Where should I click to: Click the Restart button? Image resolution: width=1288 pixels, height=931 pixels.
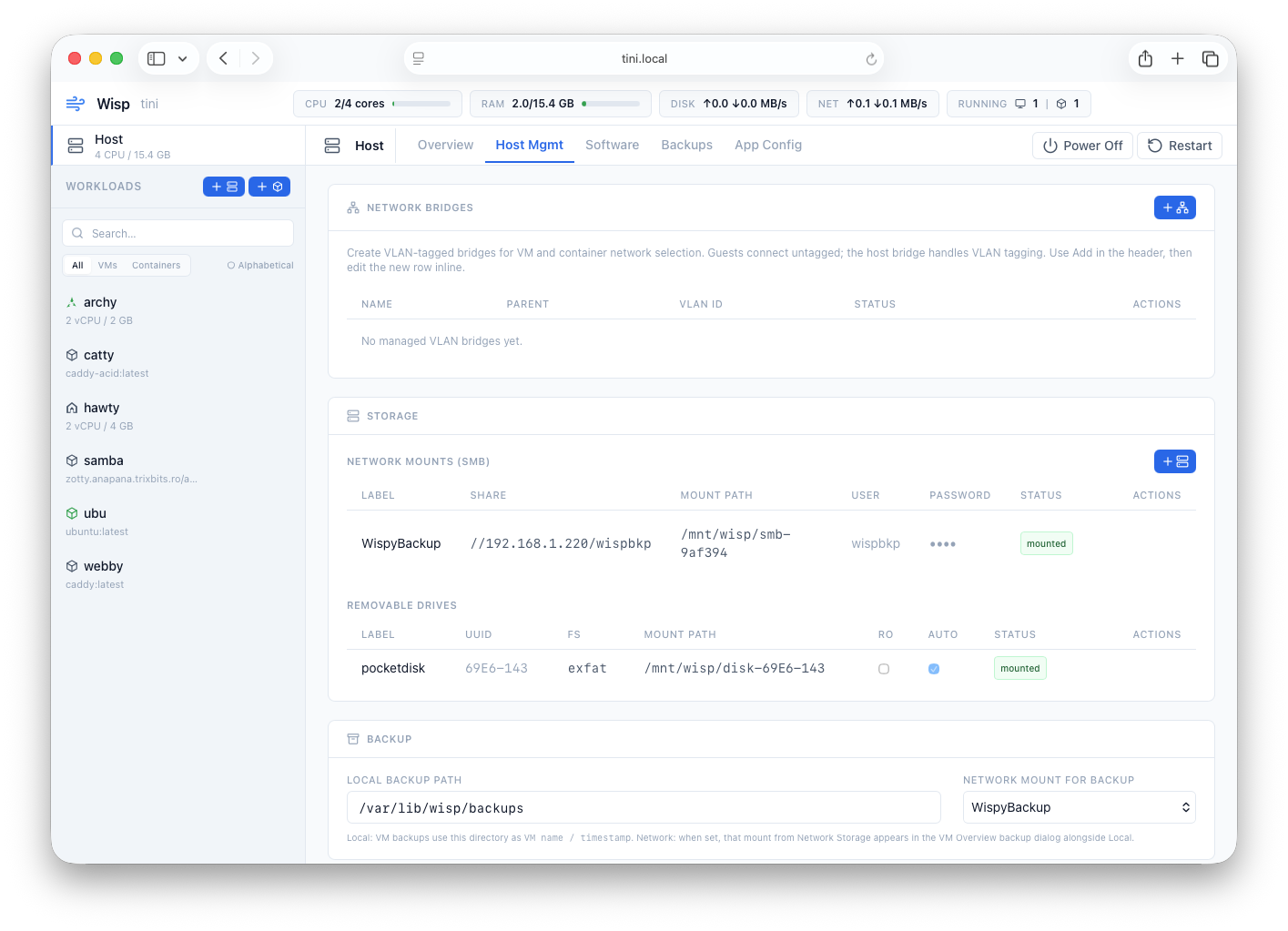click(1180, 146)
